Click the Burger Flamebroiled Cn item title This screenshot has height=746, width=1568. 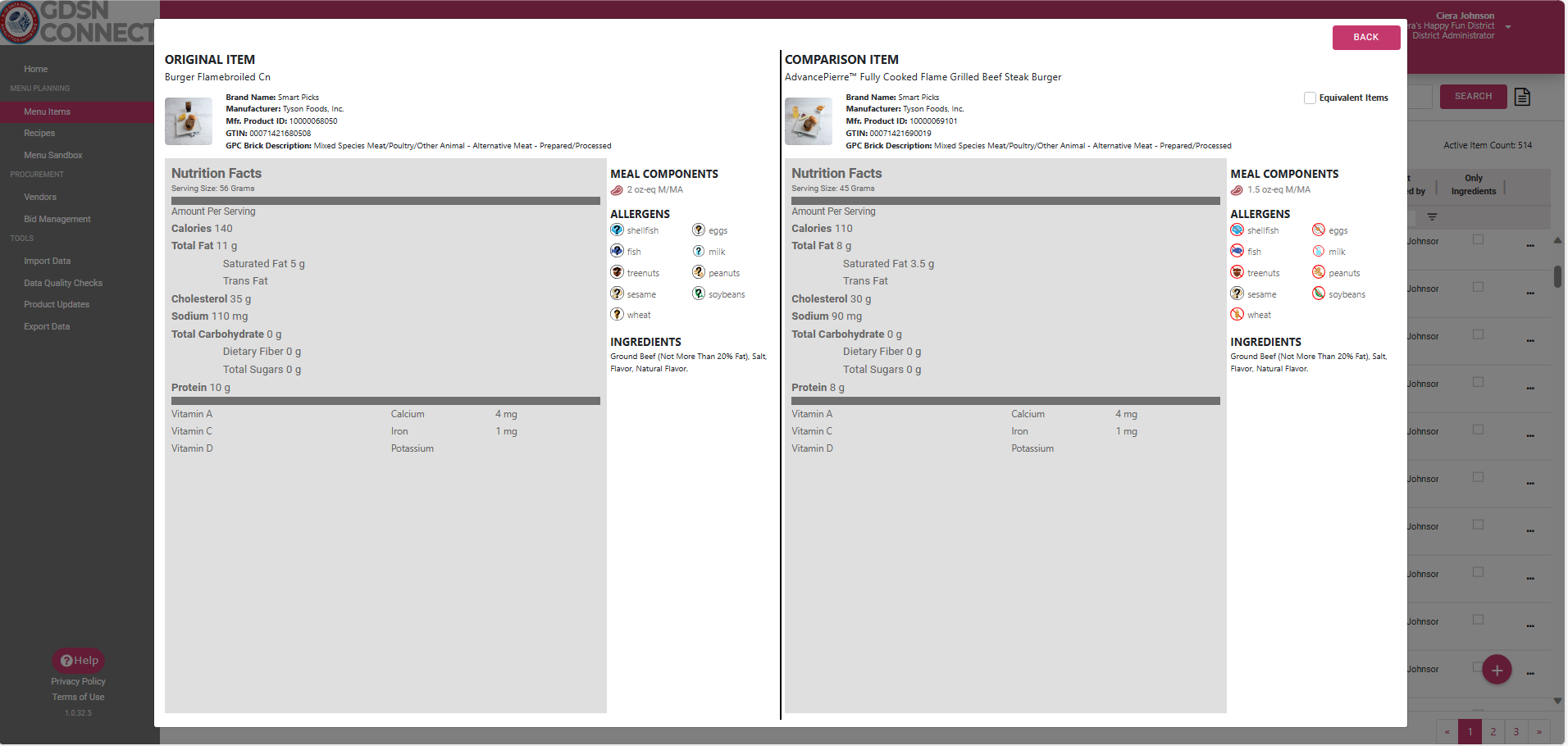click(217, 77)
